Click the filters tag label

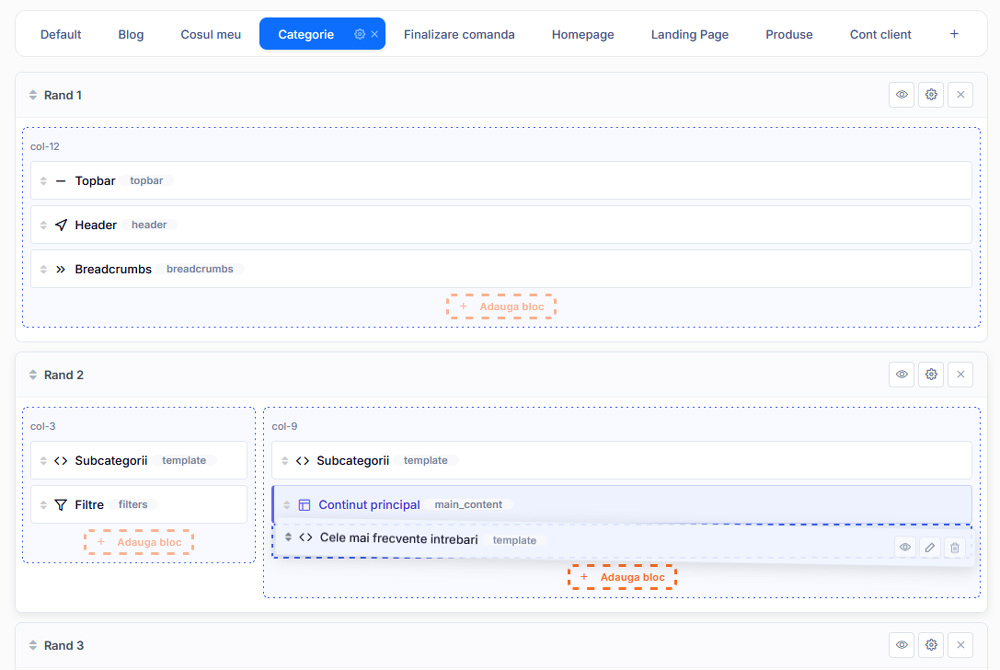(x=133, y=504)
